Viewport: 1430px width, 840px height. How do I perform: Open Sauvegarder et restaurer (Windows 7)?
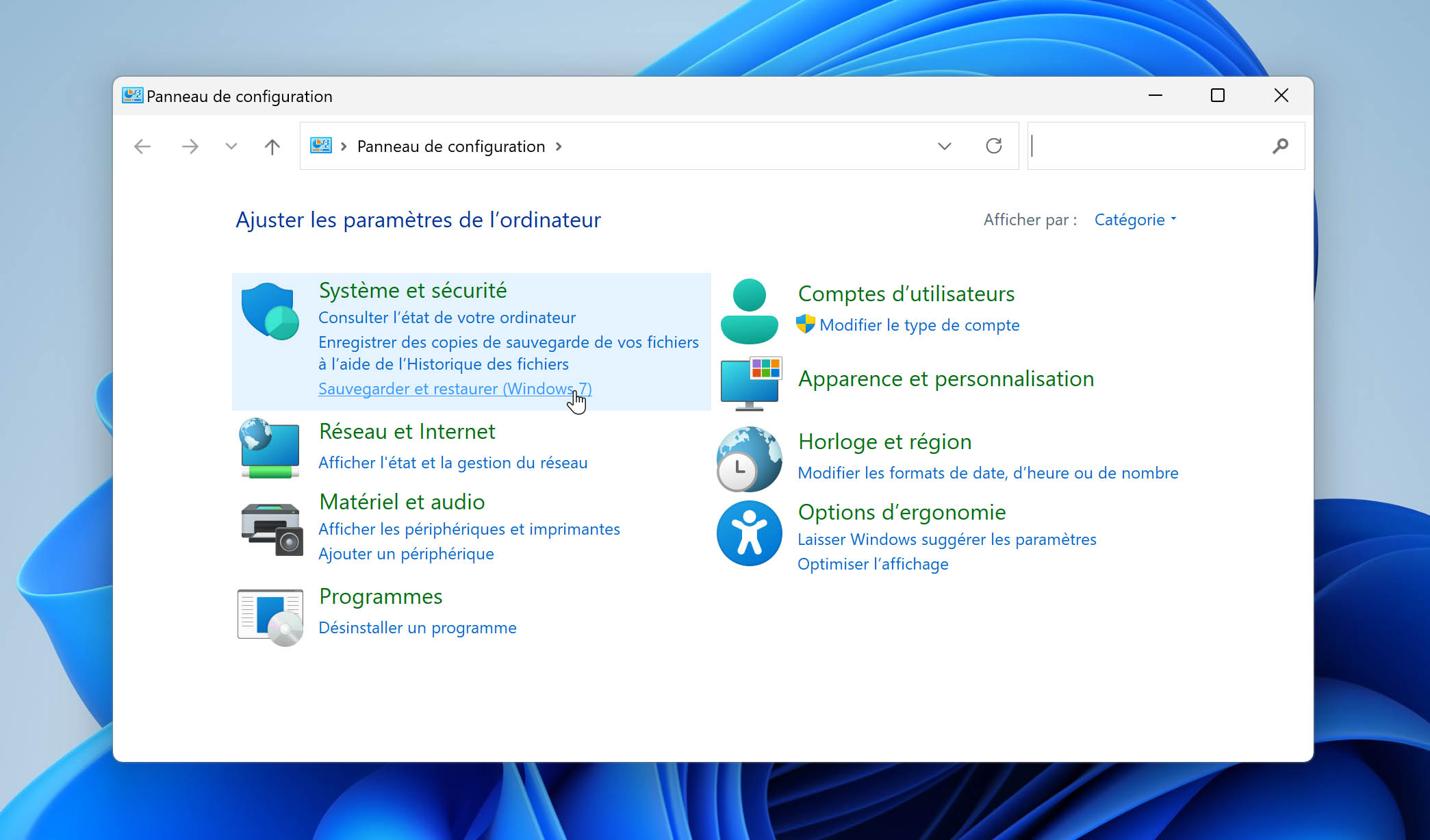coord(455,389)
